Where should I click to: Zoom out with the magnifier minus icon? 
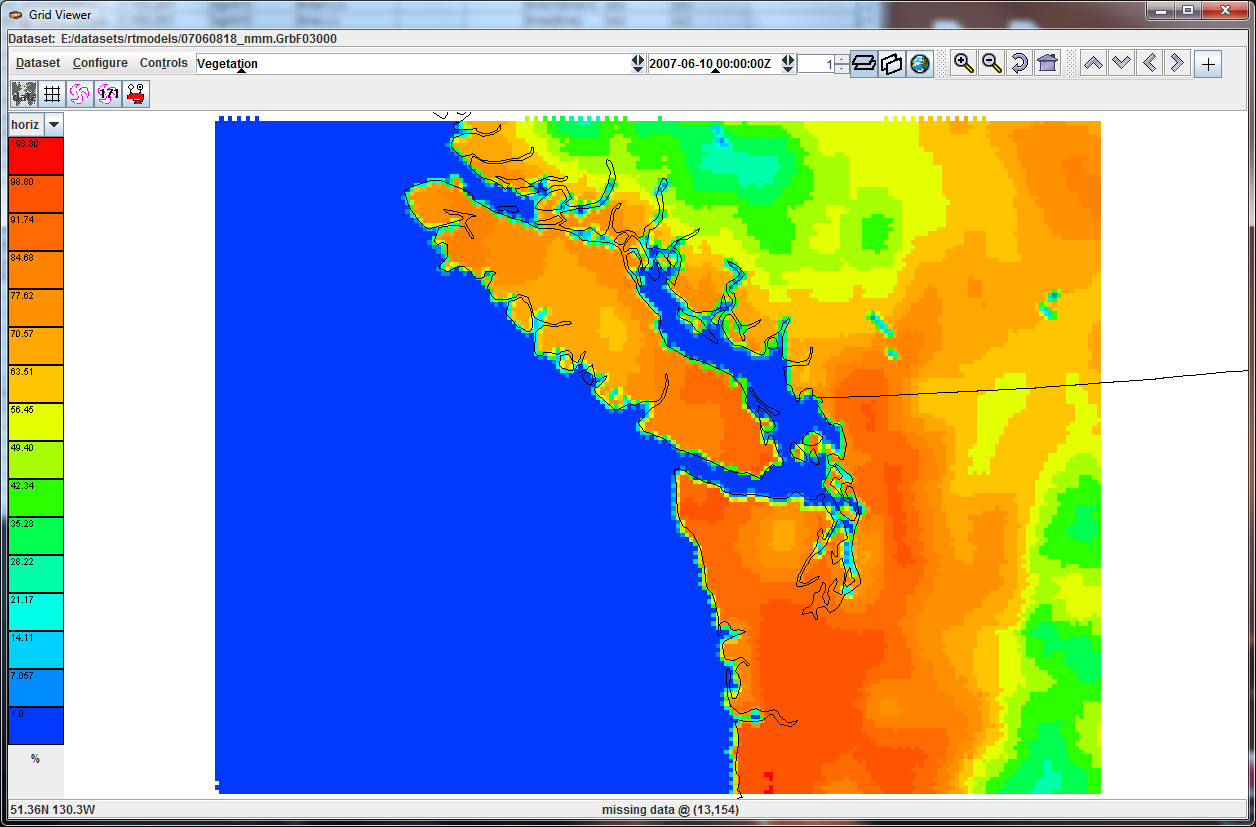(992, 63)
